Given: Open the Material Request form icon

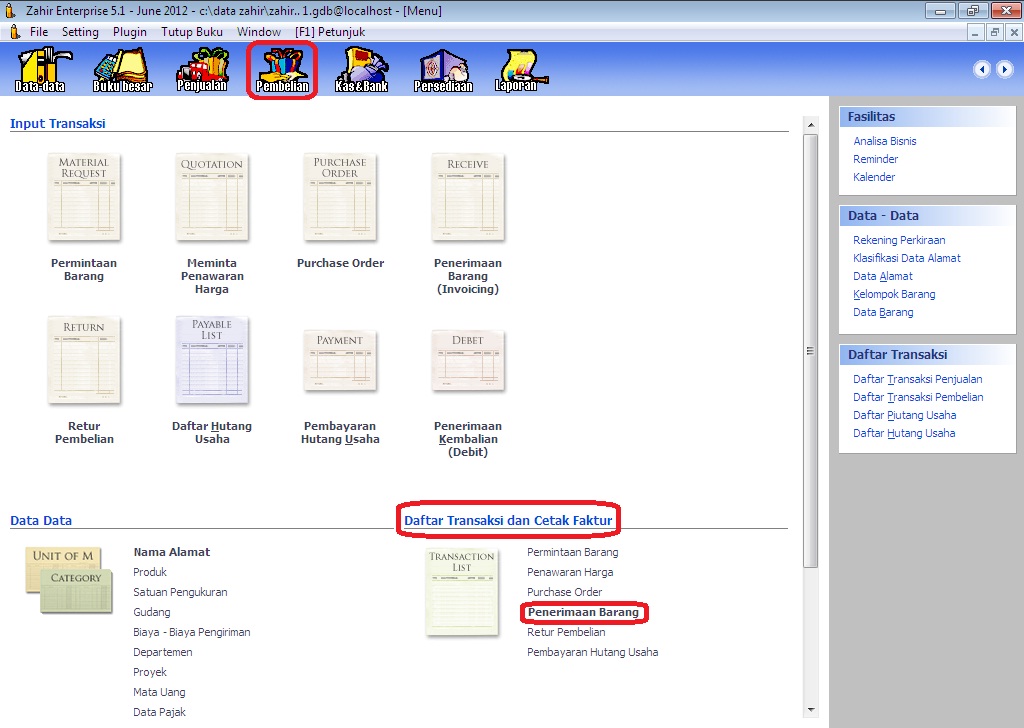Looking at the screenshot, I should pyautogui.click(x=84, y=197).
